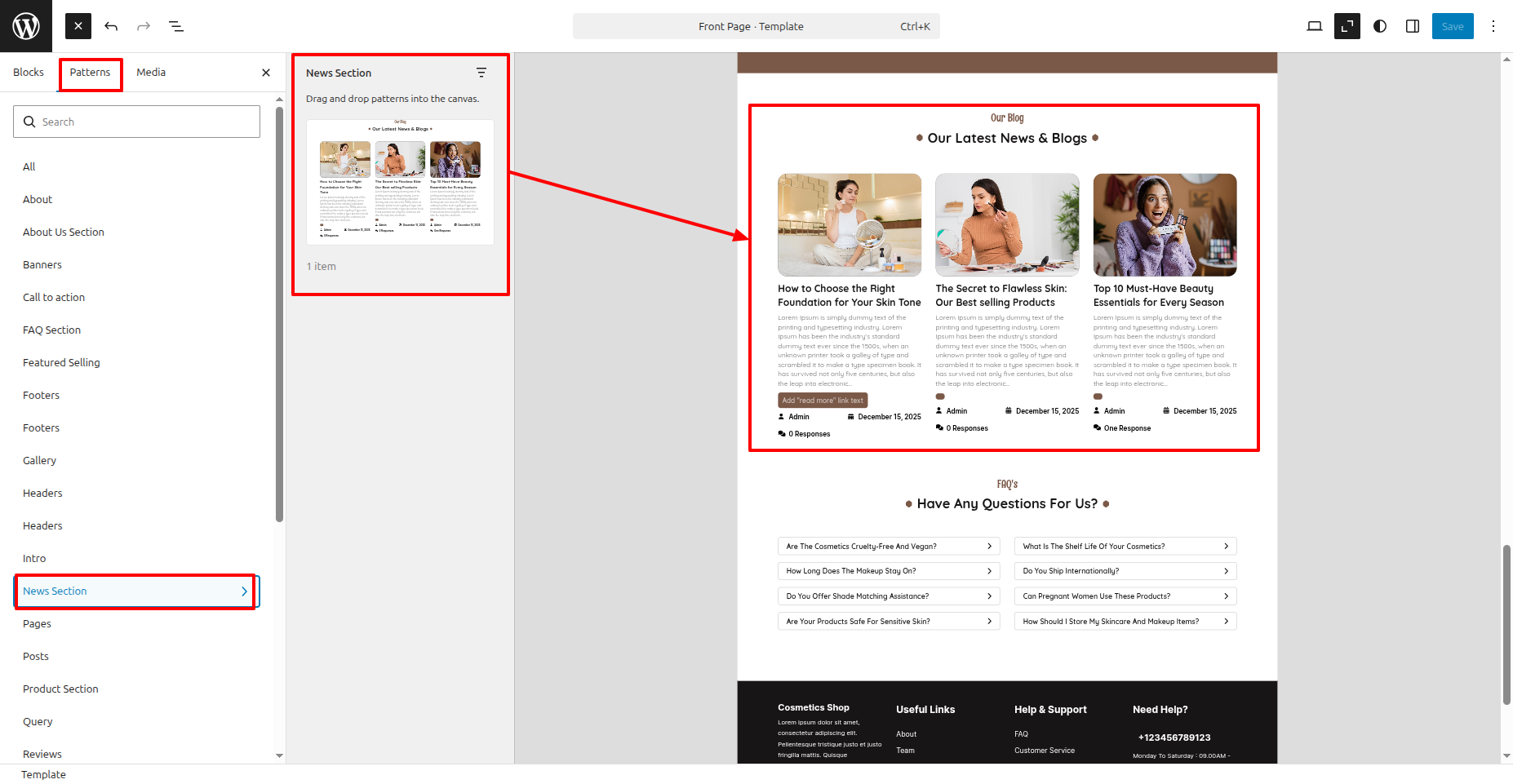The height and width of the screenshot is (784, 1513).
Task: Open the News Section filter icon
Action: (481, 73)
